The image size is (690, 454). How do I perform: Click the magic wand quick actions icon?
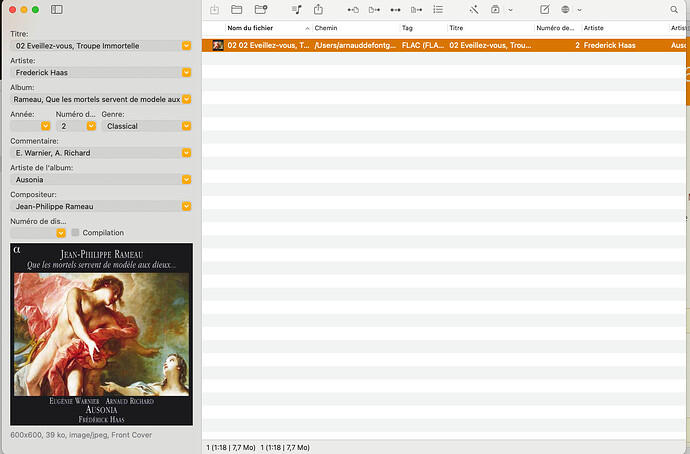(474, 10)
